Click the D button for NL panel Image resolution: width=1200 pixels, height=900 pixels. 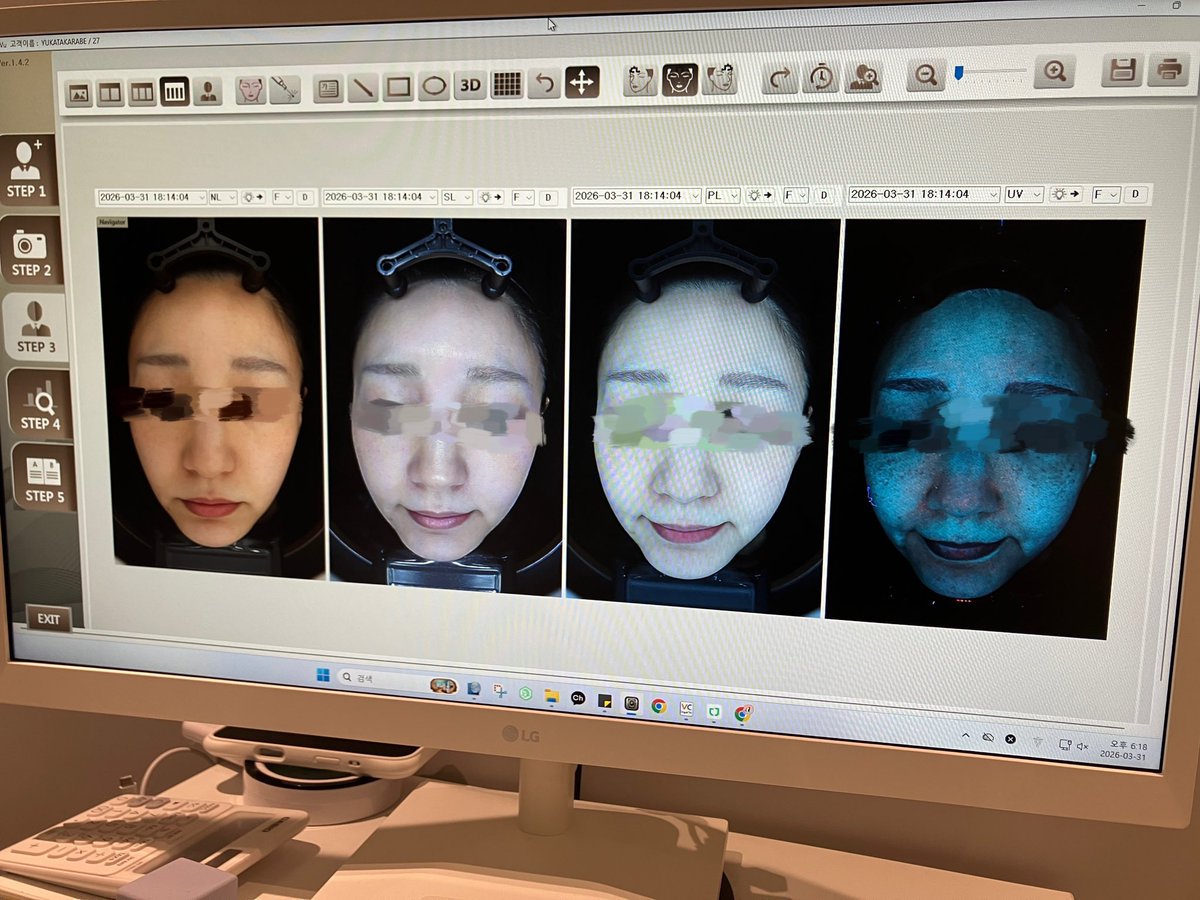click(304, 198)
